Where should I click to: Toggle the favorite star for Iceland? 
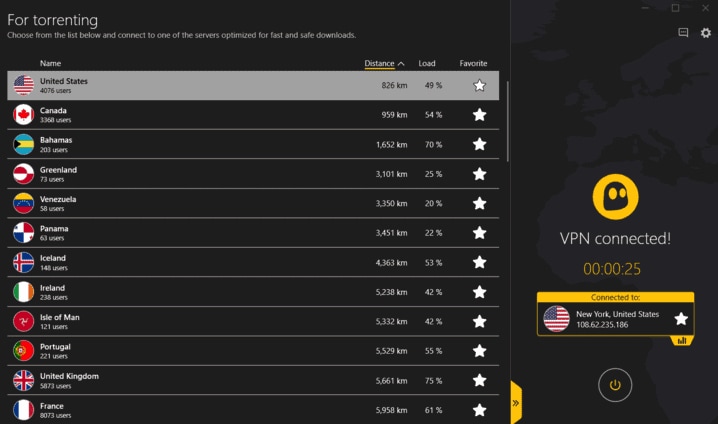click(479, 262)
